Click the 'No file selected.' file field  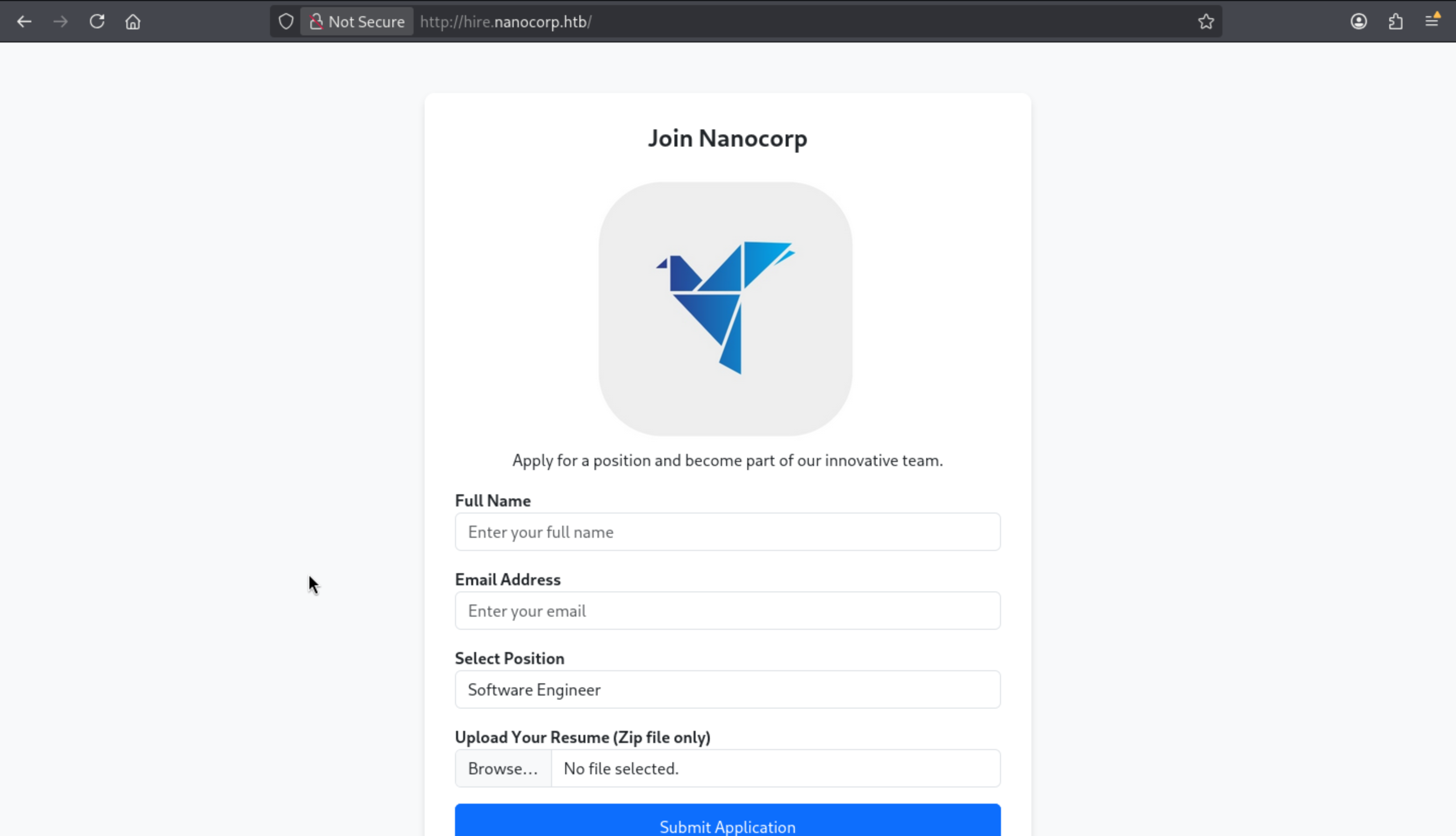(x=775, y=768)
